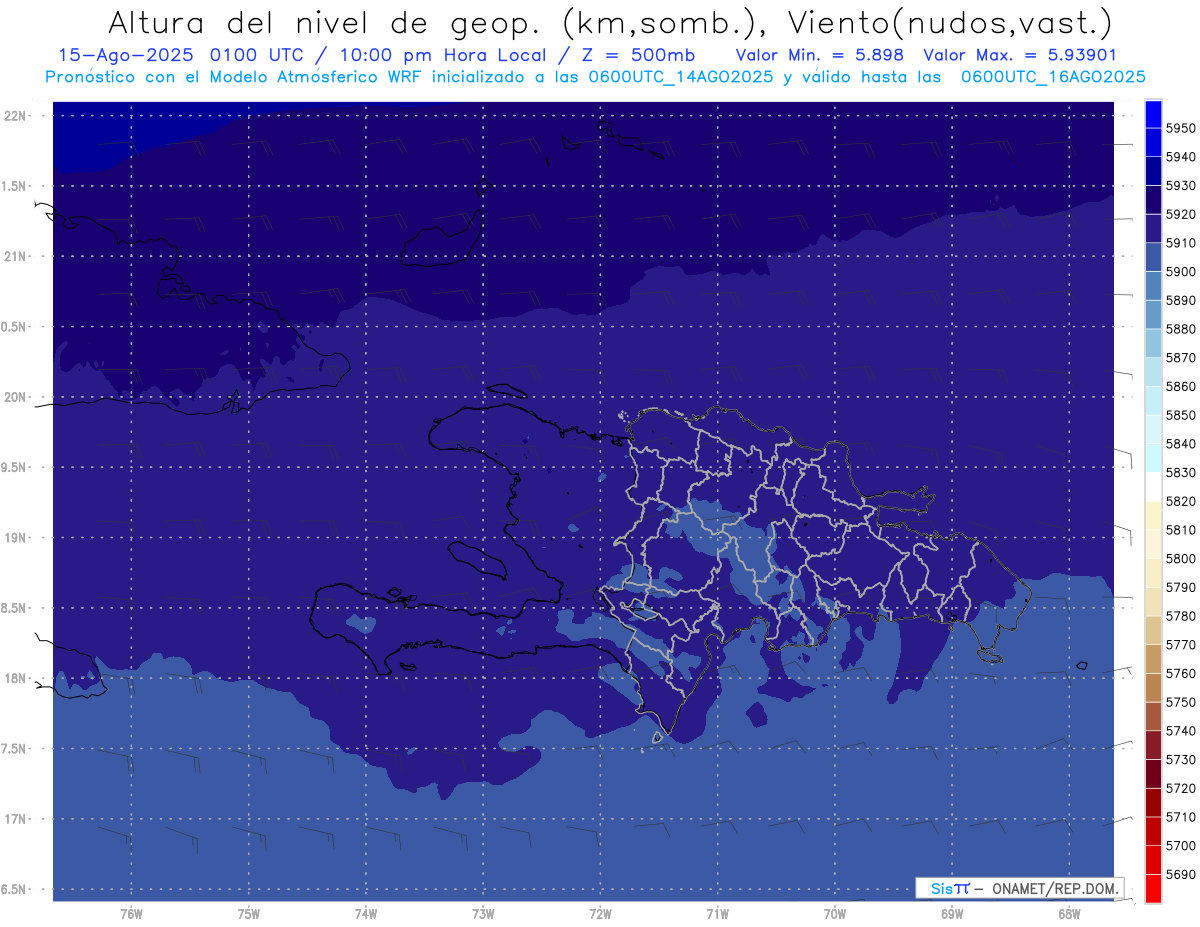The image size is (1200, 927).
Task: Click the bright blue swatch at colorbar top
Action: 1153,113
